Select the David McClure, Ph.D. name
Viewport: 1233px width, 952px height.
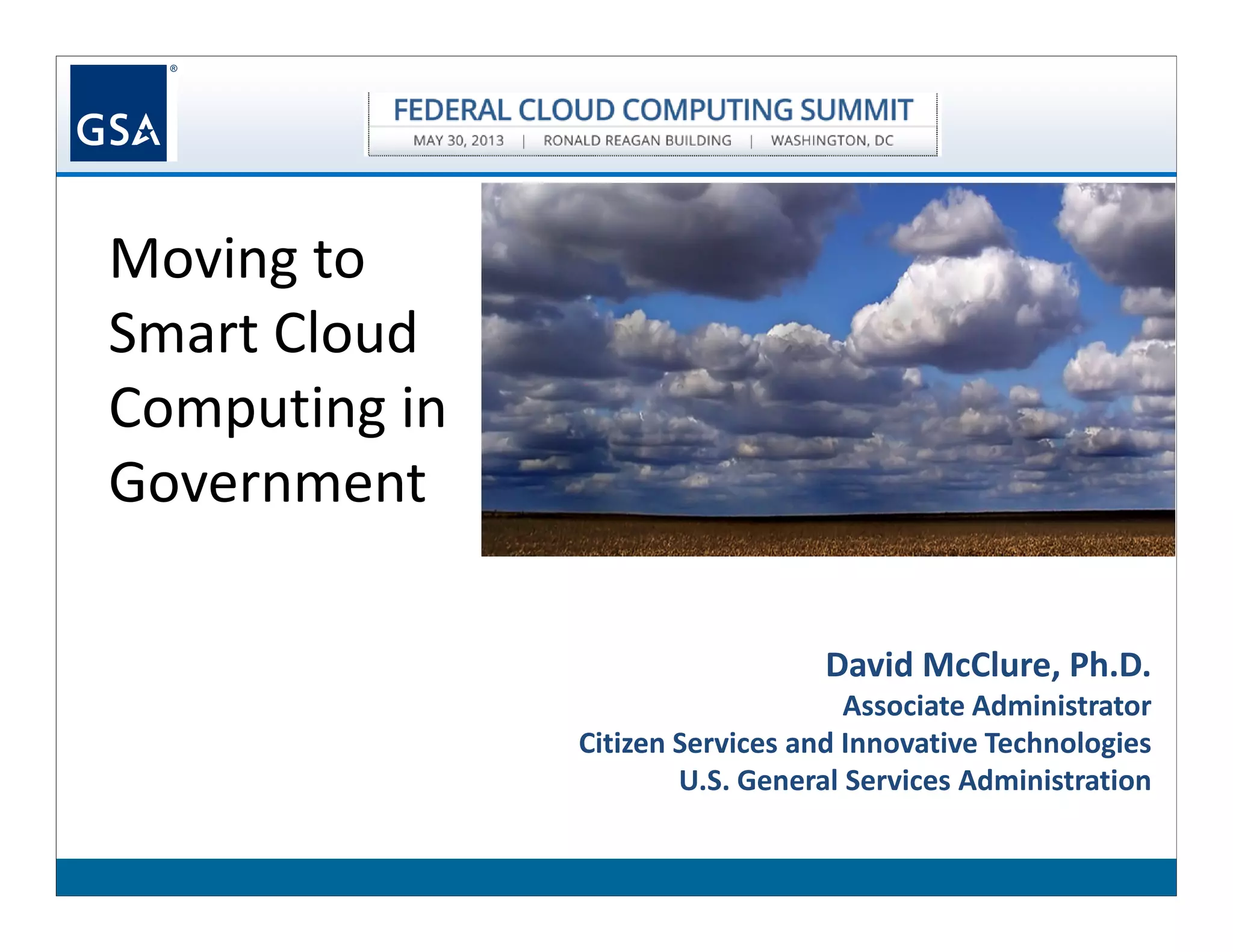(x=987, y=665)
